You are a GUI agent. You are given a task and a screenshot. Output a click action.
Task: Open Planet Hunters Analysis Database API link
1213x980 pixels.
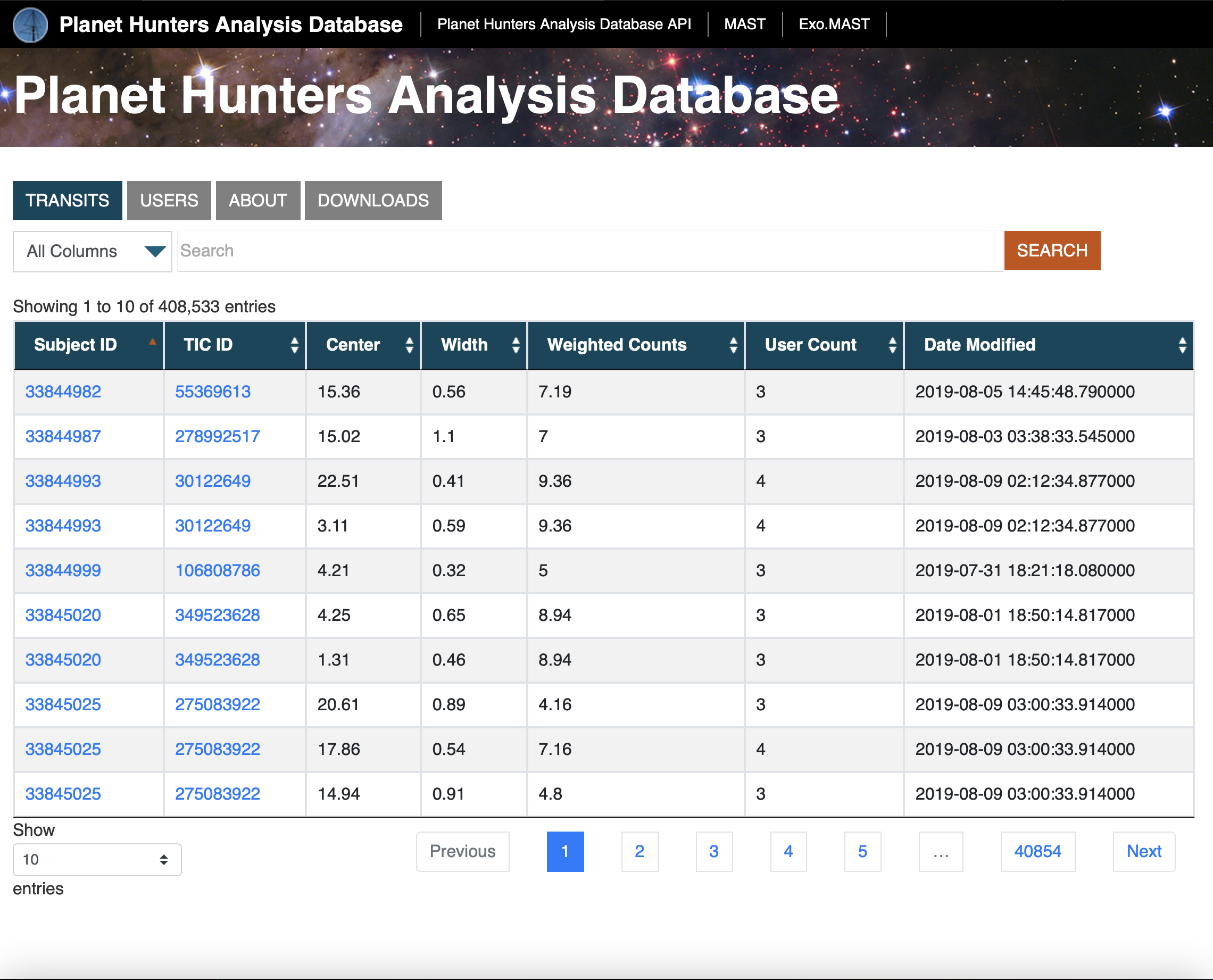tap(564, 24)
